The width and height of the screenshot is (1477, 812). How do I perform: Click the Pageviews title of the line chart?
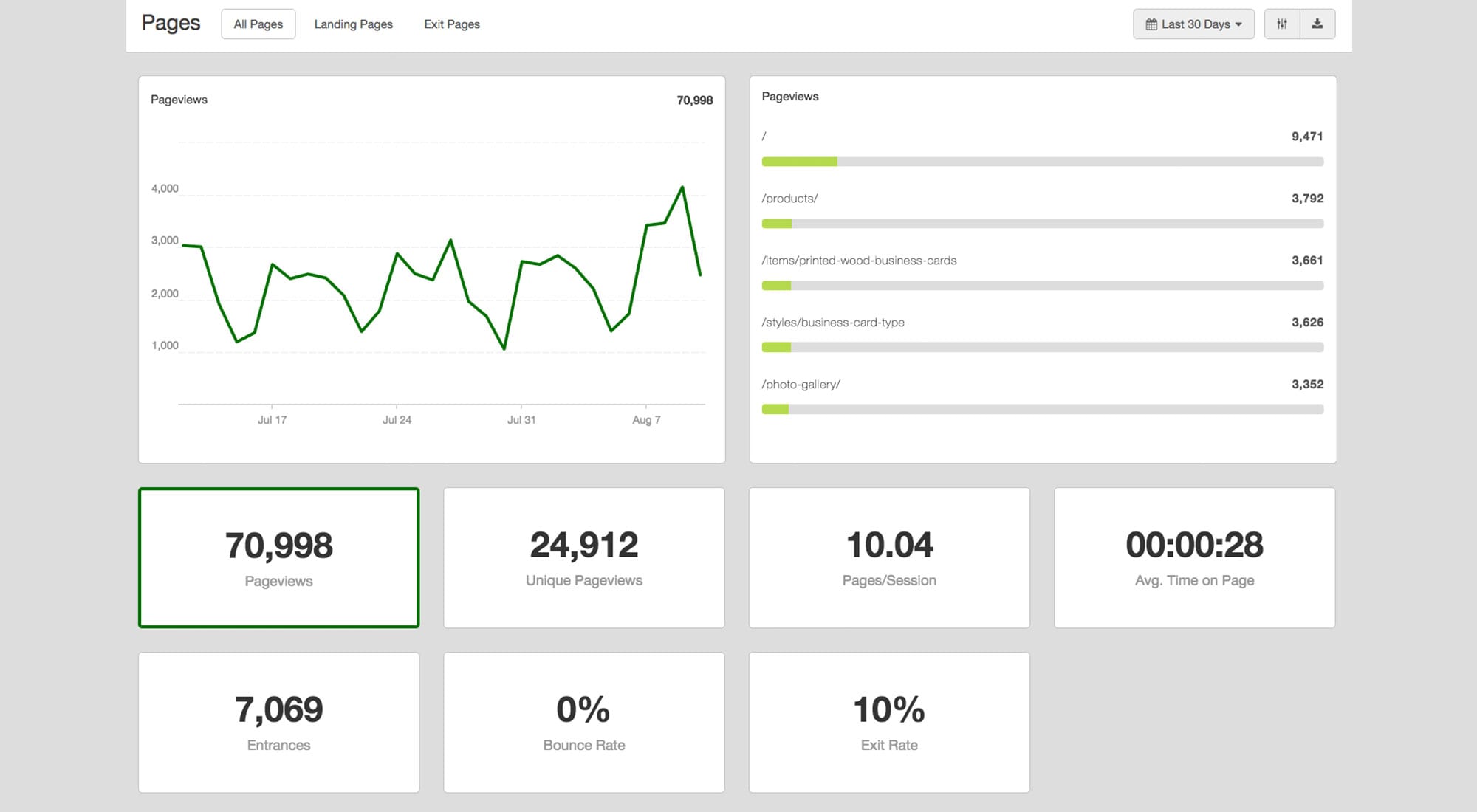click(x=179, y=100)
